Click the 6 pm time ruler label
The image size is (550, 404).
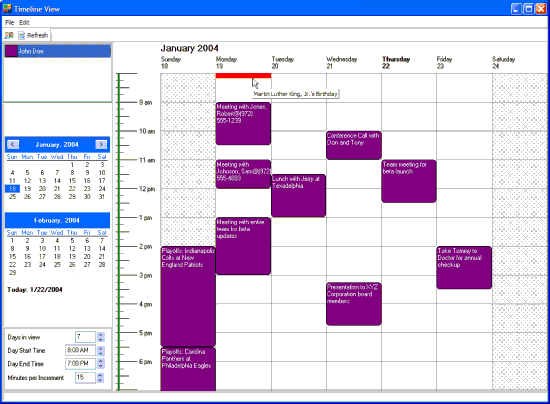(146, 362)
